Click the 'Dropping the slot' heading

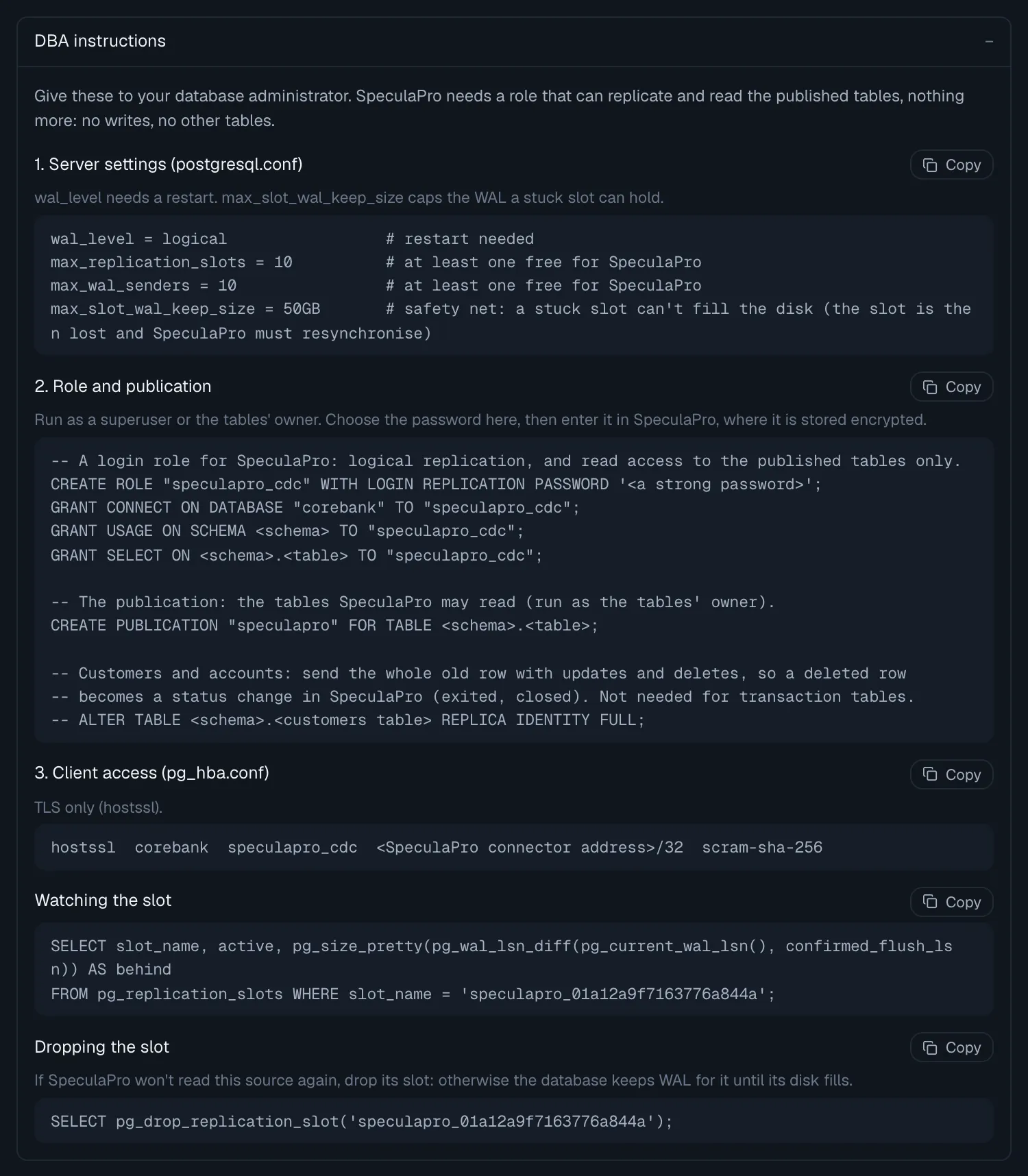(101, 1047)
